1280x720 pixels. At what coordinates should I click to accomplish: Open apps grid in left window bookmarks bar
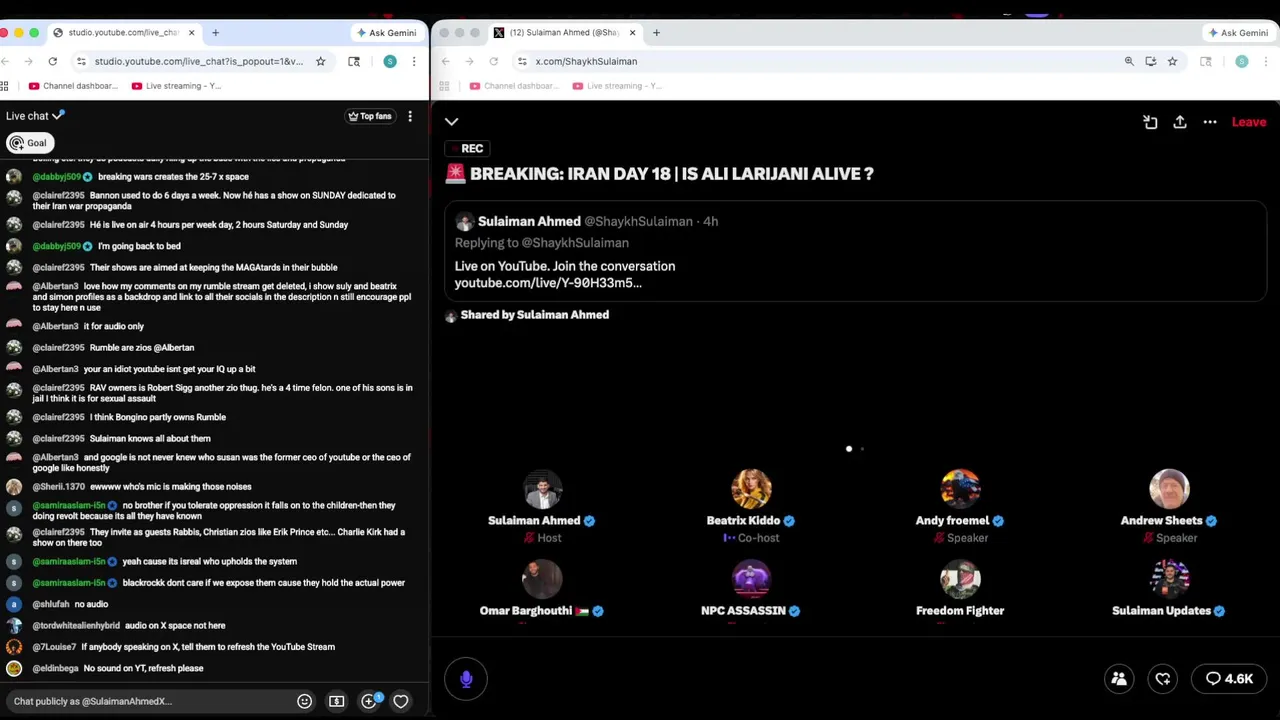(x=5, y=86)
